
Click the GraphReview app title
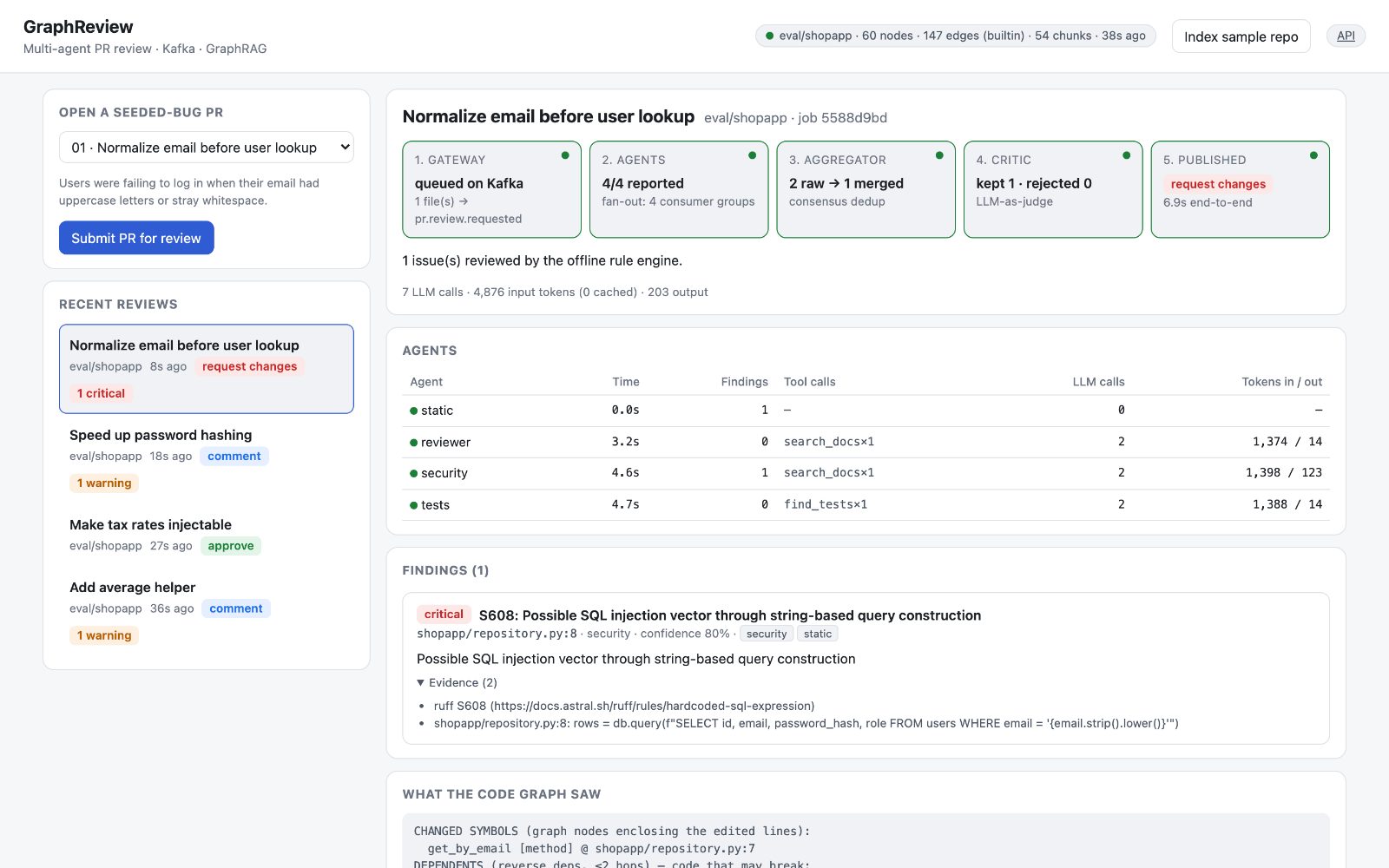(x=78, y=27)
